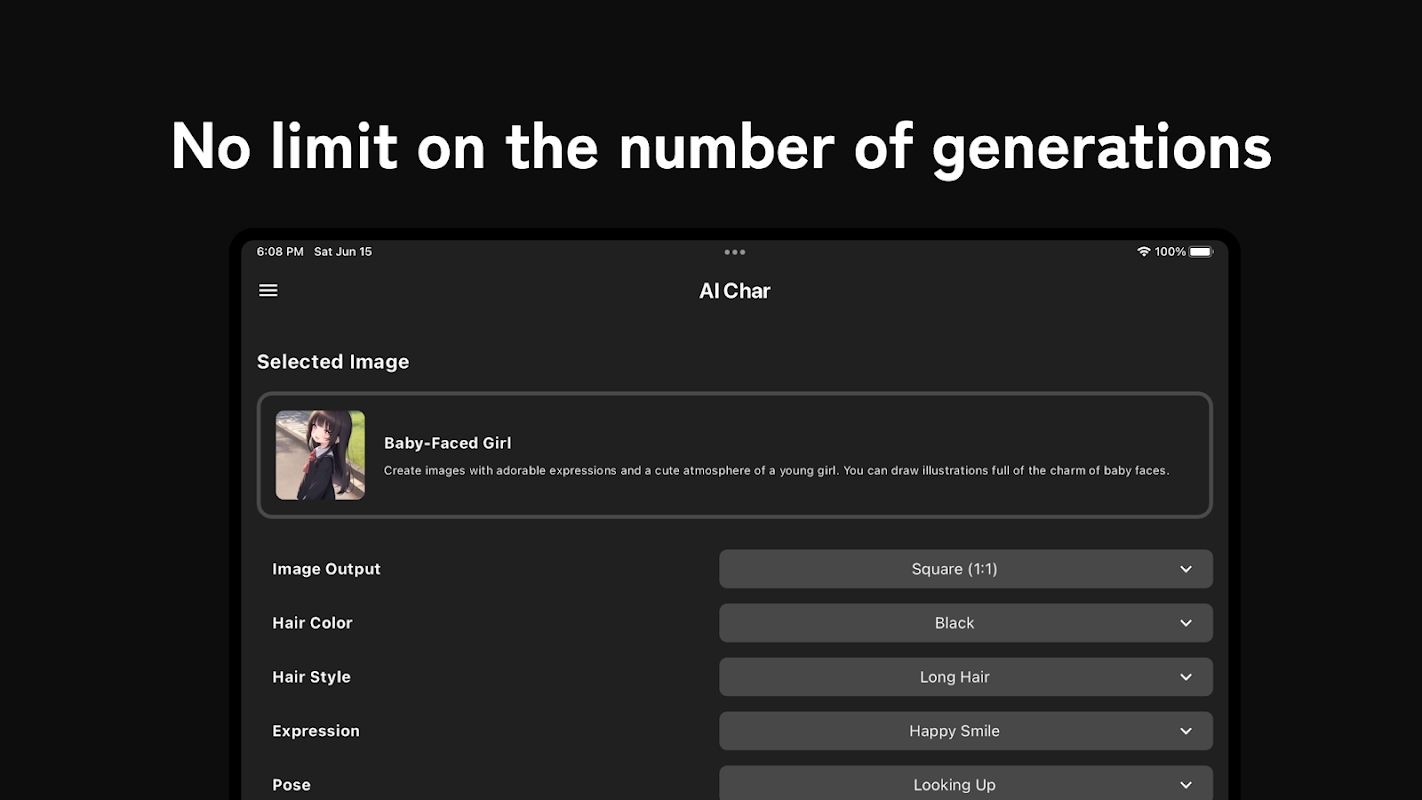Expand the Looking Up pose dropdown
The height and width of the screenshot is (800, 1422).
click(953, 784)
